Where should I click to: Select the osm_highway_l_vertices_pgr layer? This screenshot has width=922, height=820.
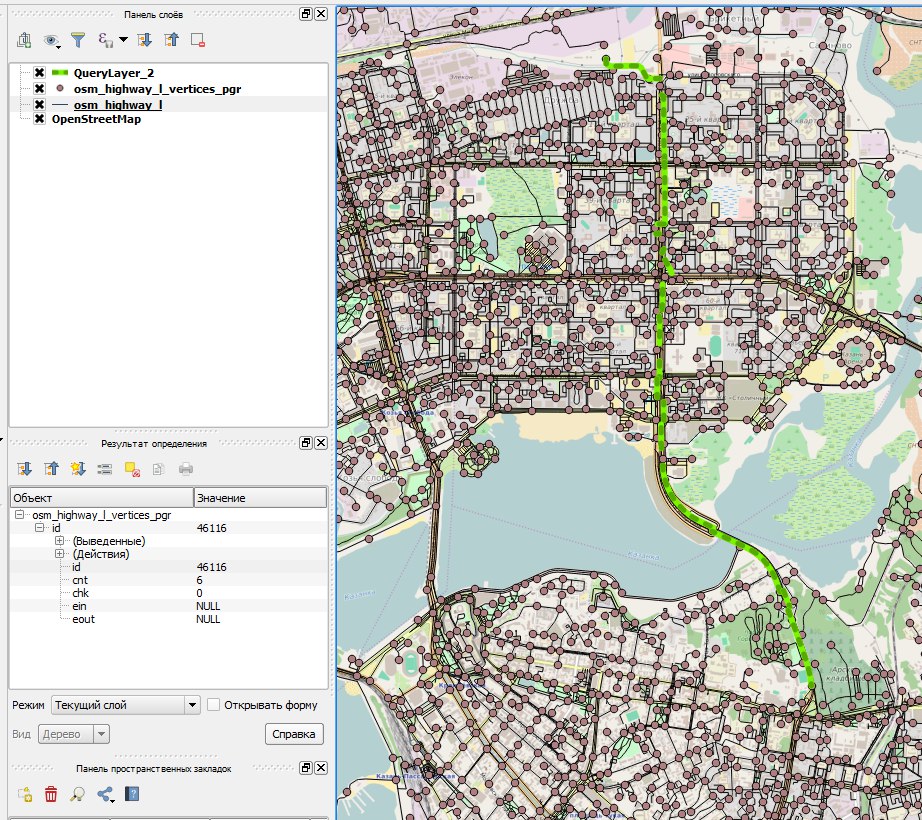pos(157,89)
